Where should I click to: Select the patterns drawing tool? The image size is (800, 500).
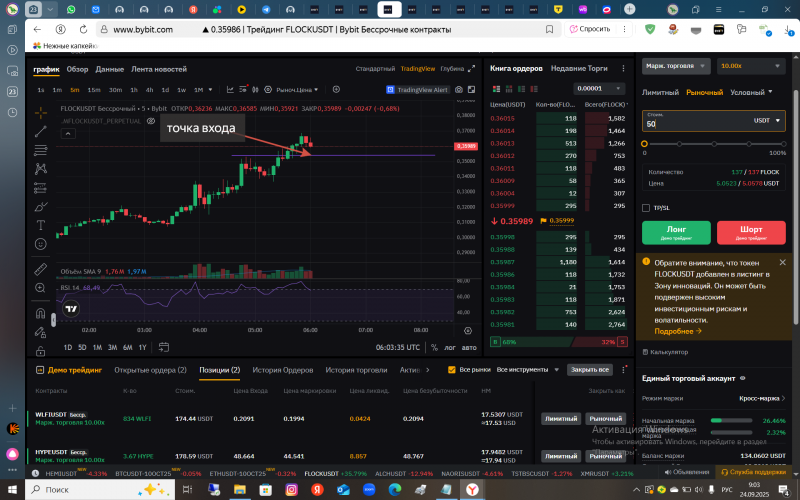[x=41, y=168]
